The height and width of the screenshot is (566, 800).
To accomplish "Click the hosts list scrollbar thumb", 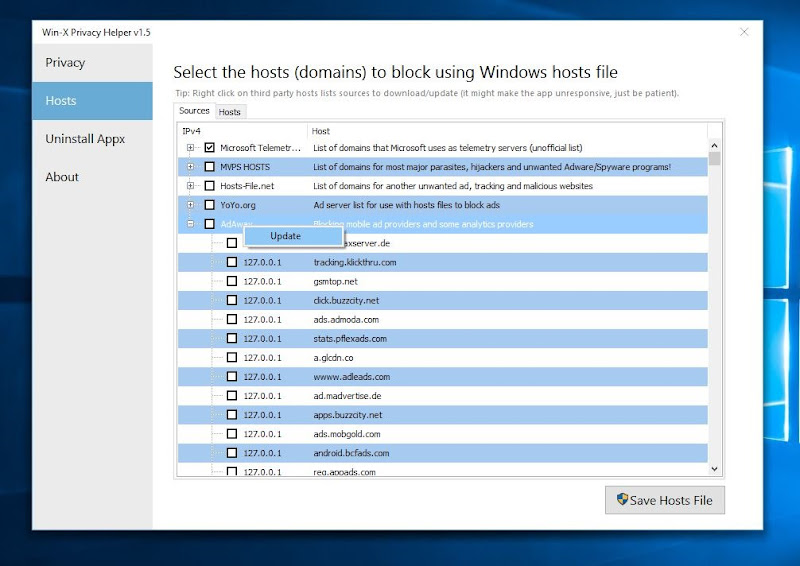I will pos(714,159).
